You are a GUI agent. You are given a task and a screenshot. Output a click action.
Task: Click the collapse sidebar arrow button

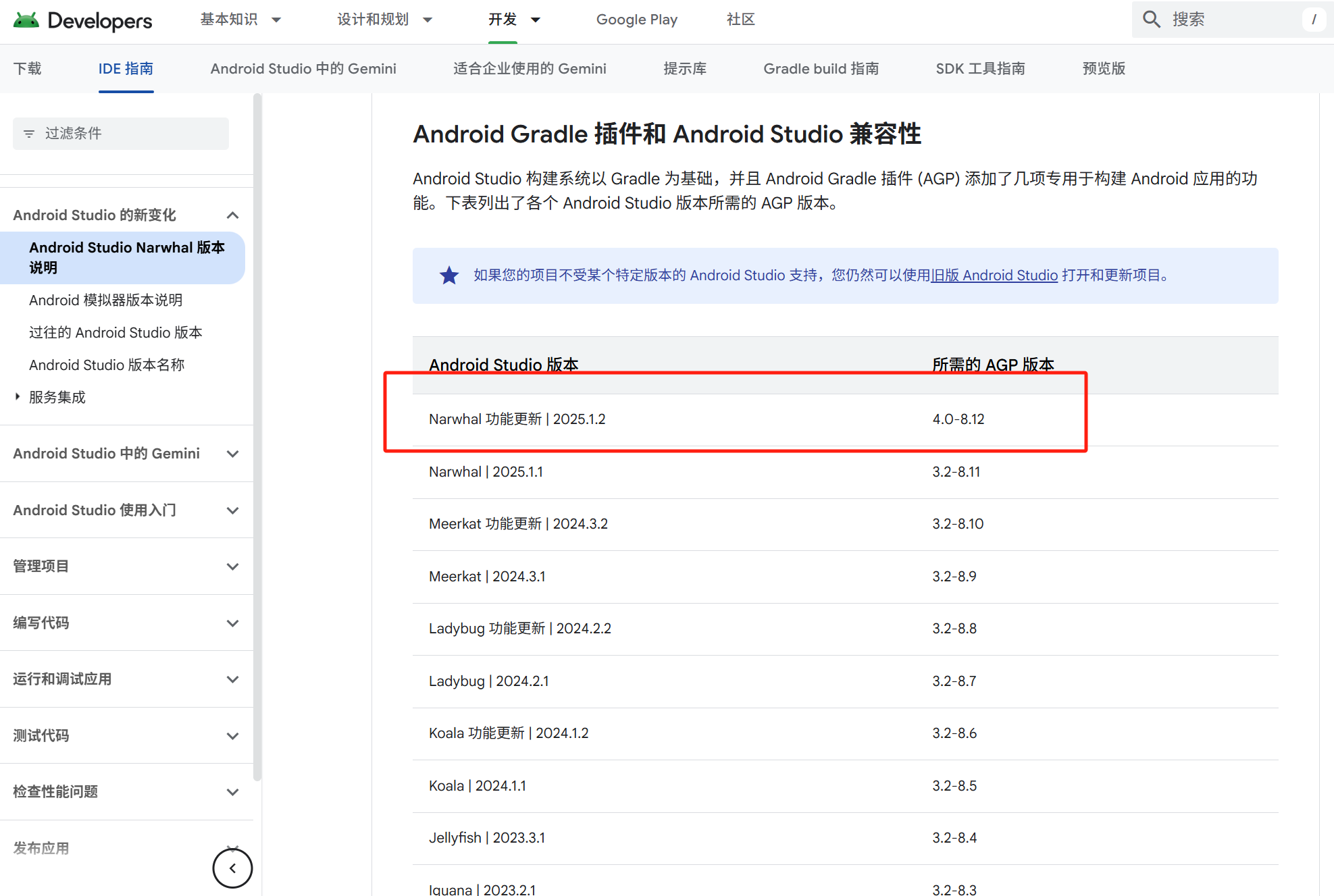click(232, 868)
